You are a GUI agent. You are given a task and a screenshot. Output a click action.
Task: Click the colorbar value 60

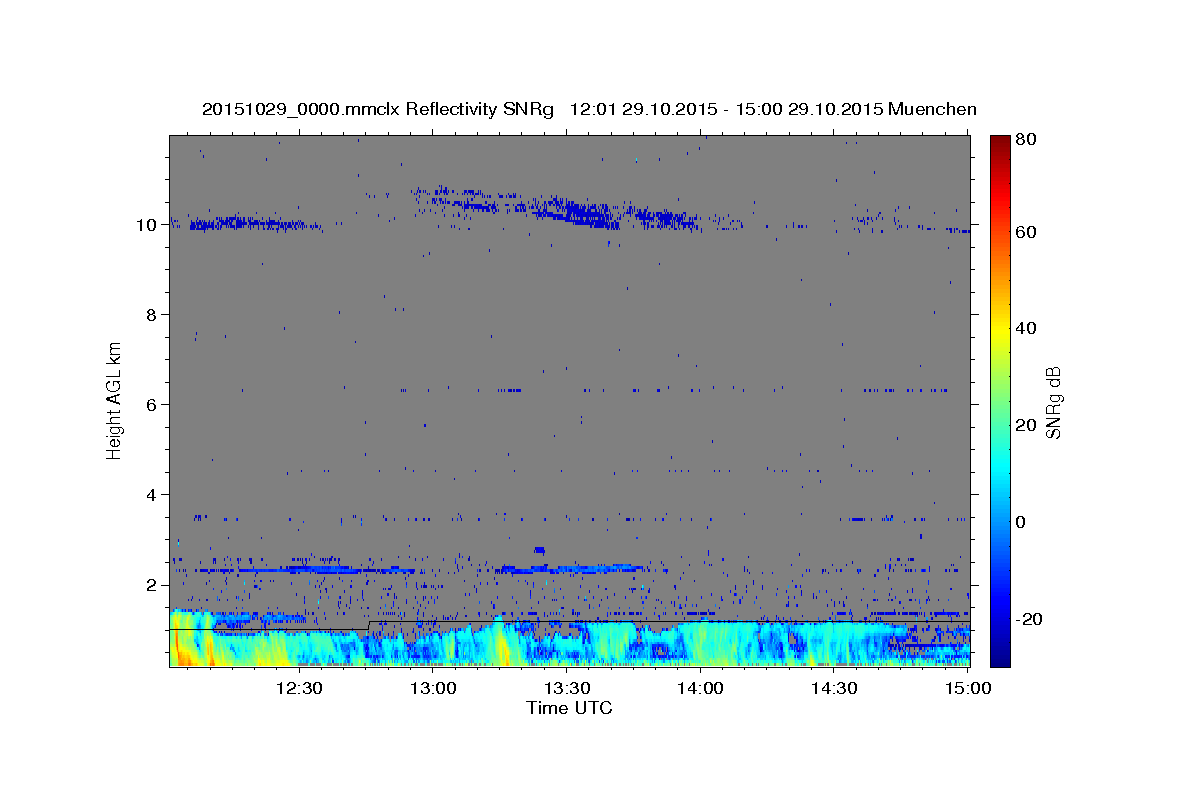(x=1025, y=232)
